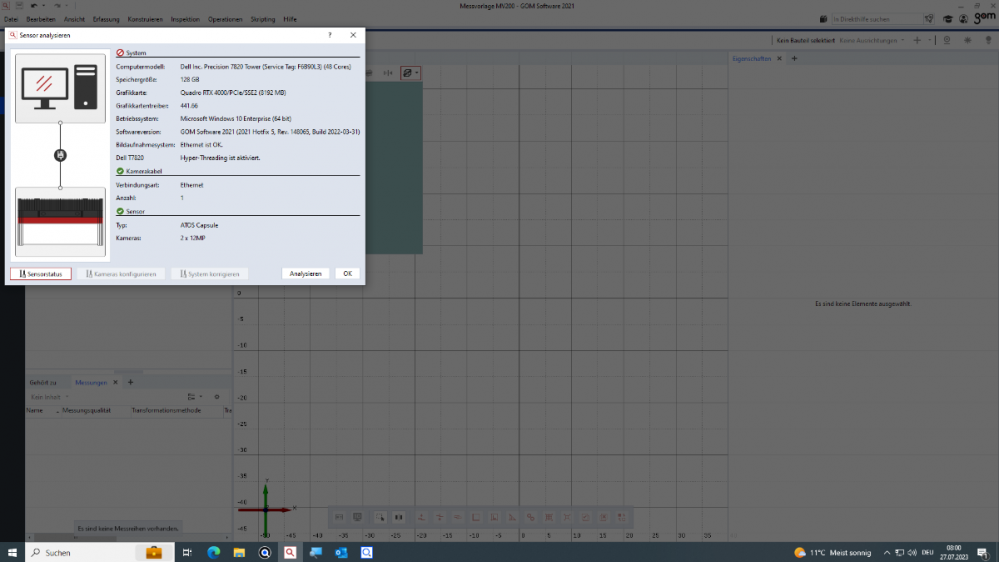This screenshot has width=999, height=562.
Task: Click the Sensorstatus button in the dialog
Action: [x=41, y=273]
